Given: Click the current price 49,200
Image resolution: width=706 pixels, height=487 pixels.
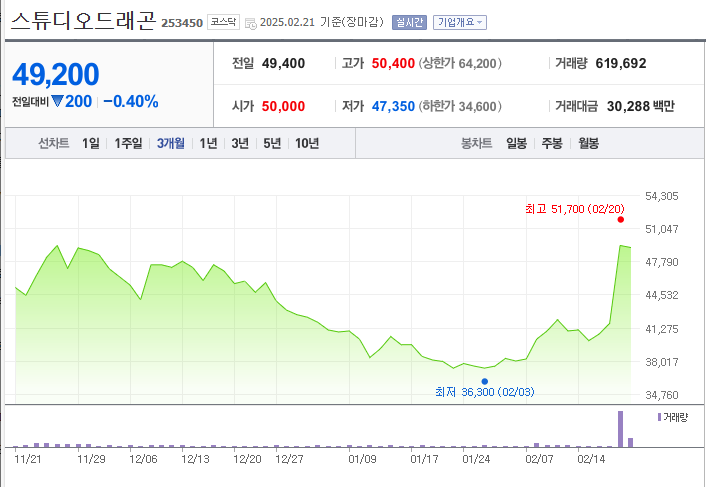Looking at the screenshot, I should tap(55, 75).
